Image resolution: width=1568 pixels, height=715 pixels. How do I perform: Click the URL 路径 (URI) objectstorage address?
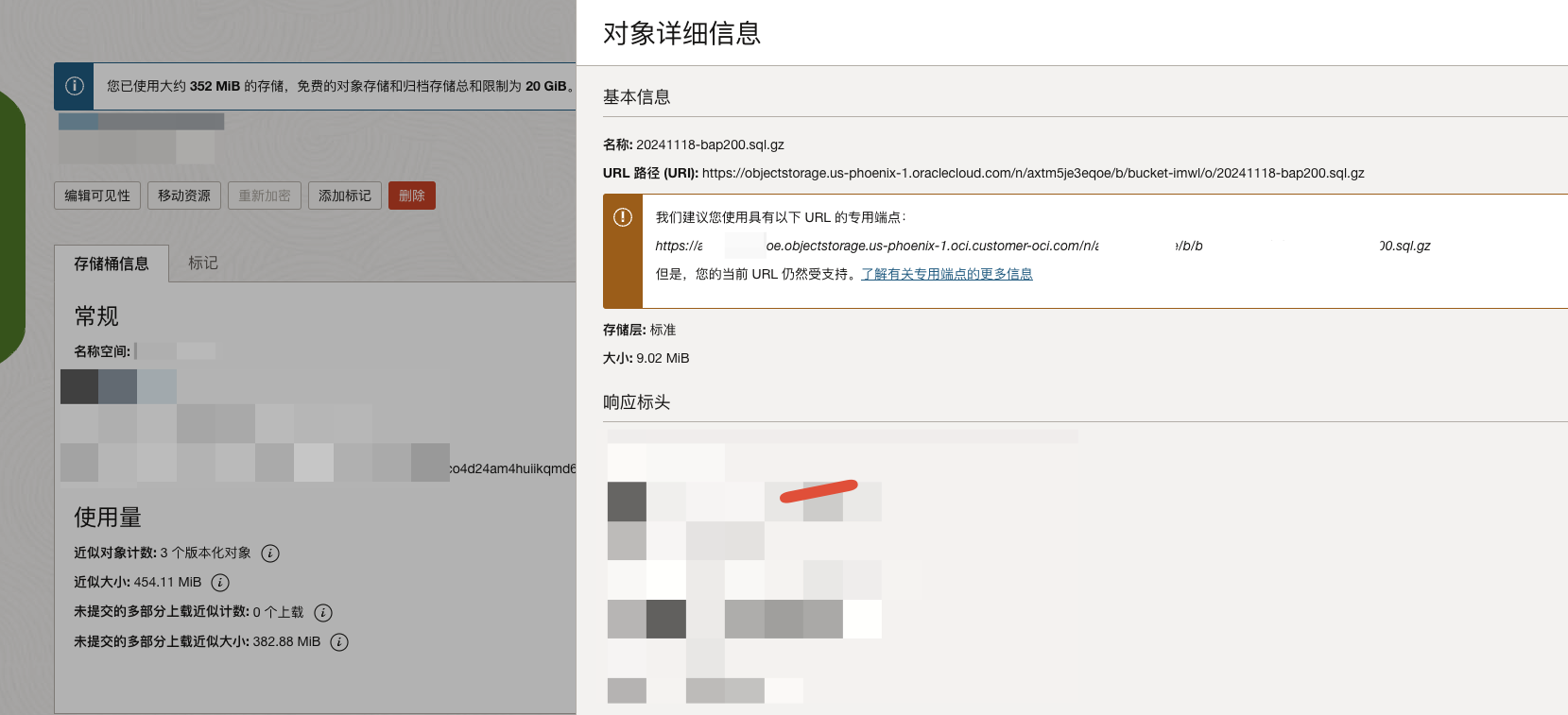(x=1033, y=173)
